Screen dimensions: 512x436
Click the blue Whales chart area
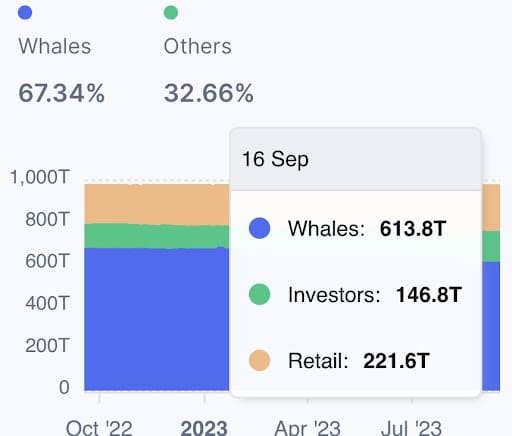(157, 318)
